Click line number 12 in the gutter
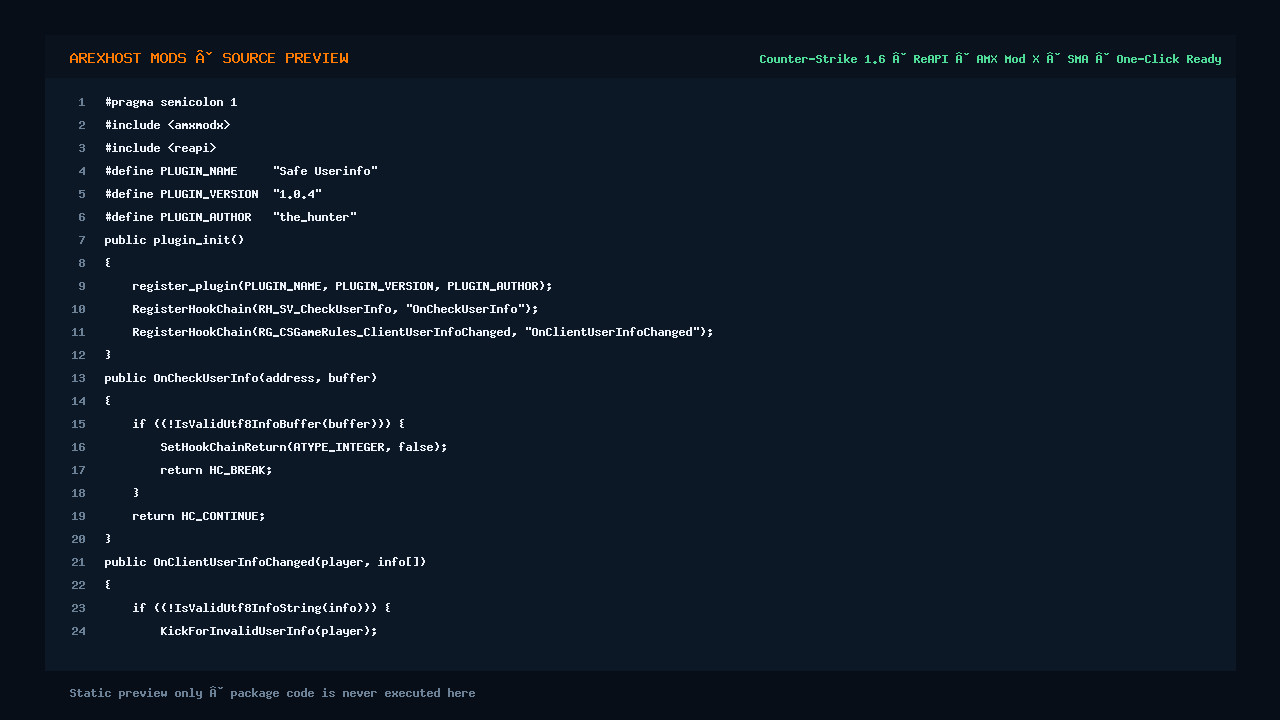The width and height of the screenshot is (1280, 720). [x=78, y=355]
